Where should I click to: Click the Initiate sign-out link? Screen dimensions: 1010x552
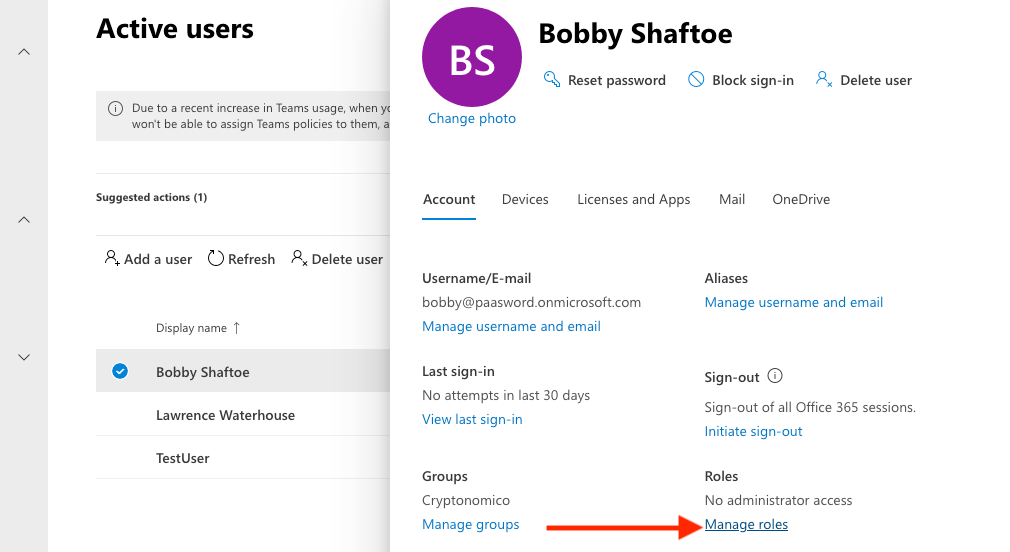point(753,431)
